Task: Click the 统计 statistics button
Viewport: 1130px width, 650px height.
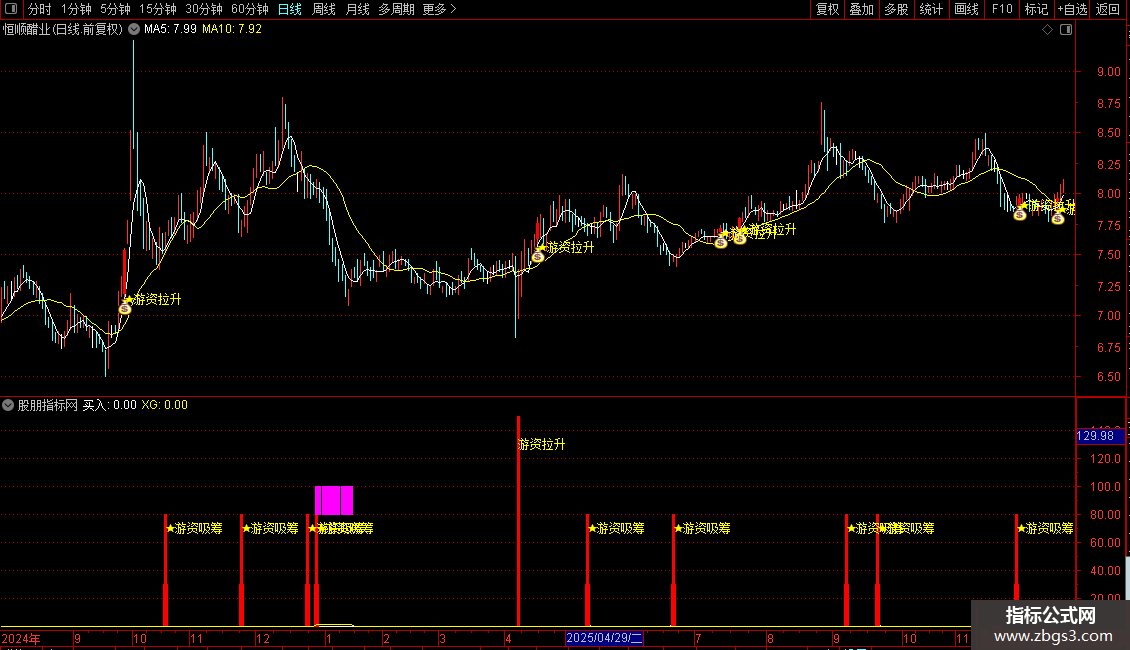Action: click(x=930, y=9)
